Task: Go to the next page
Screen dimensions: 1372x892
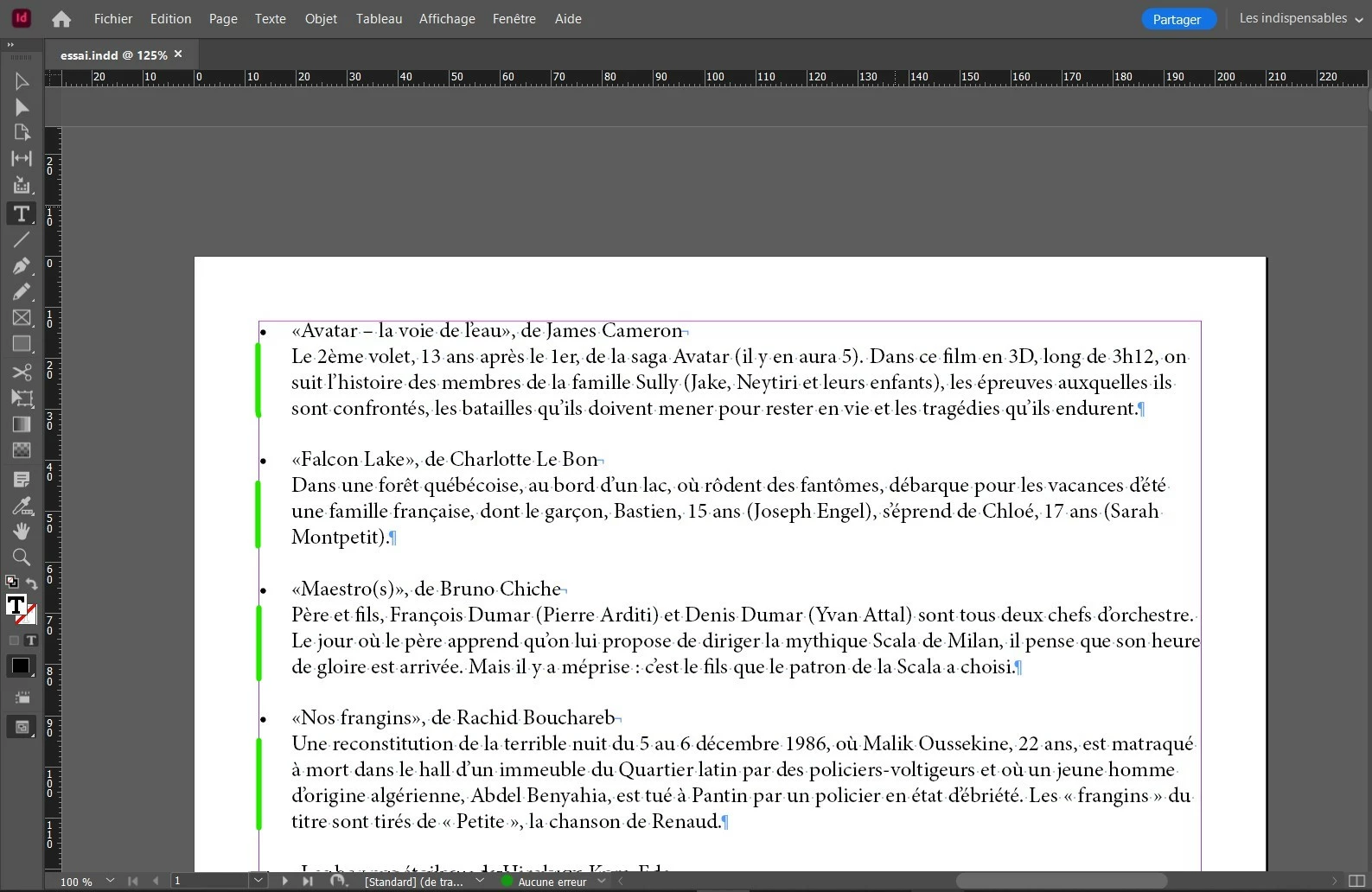Action: 284,881
